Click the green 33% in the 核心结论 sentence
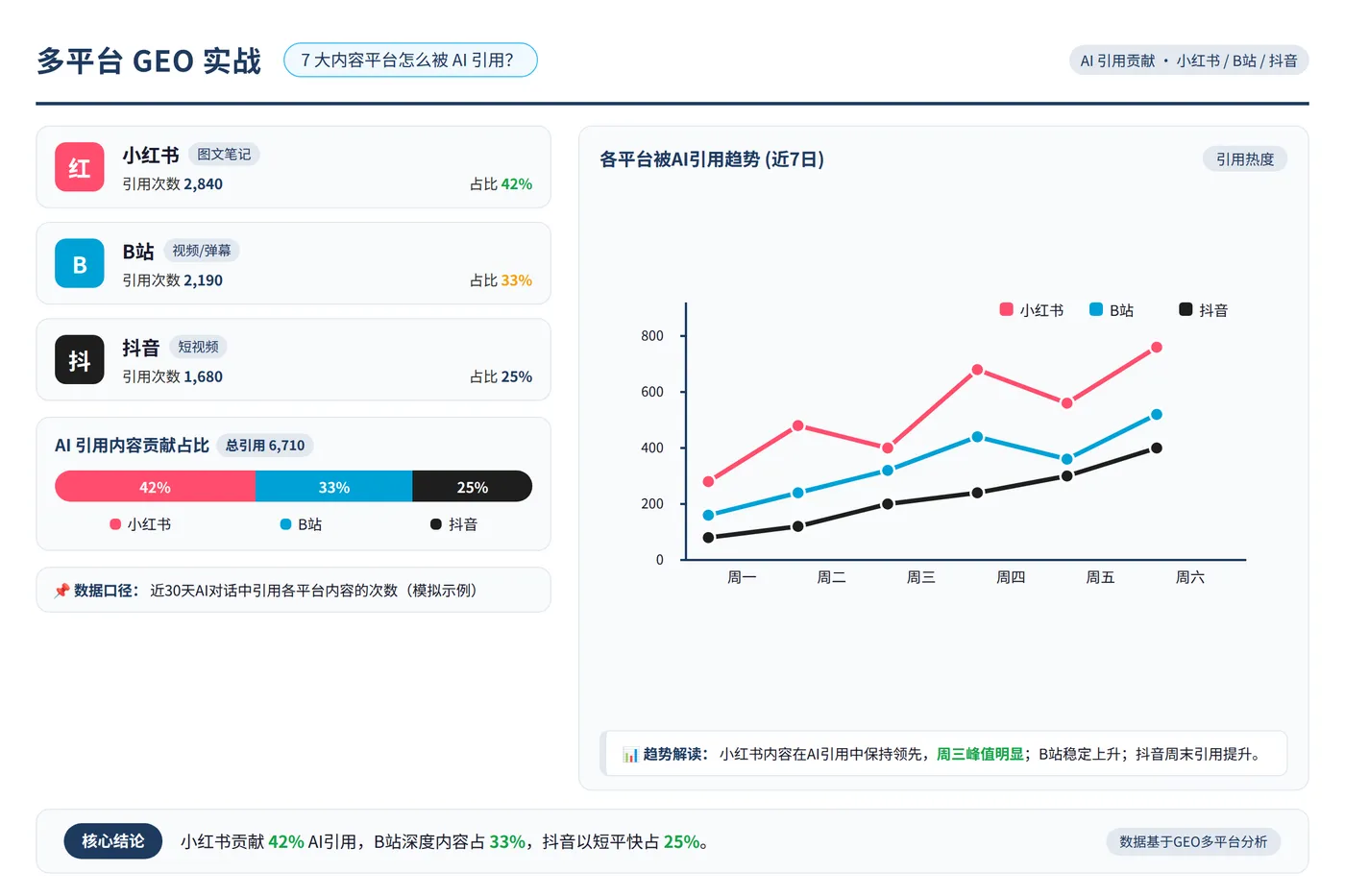Viewport: 1345px width, 896px height. point(507,842)
